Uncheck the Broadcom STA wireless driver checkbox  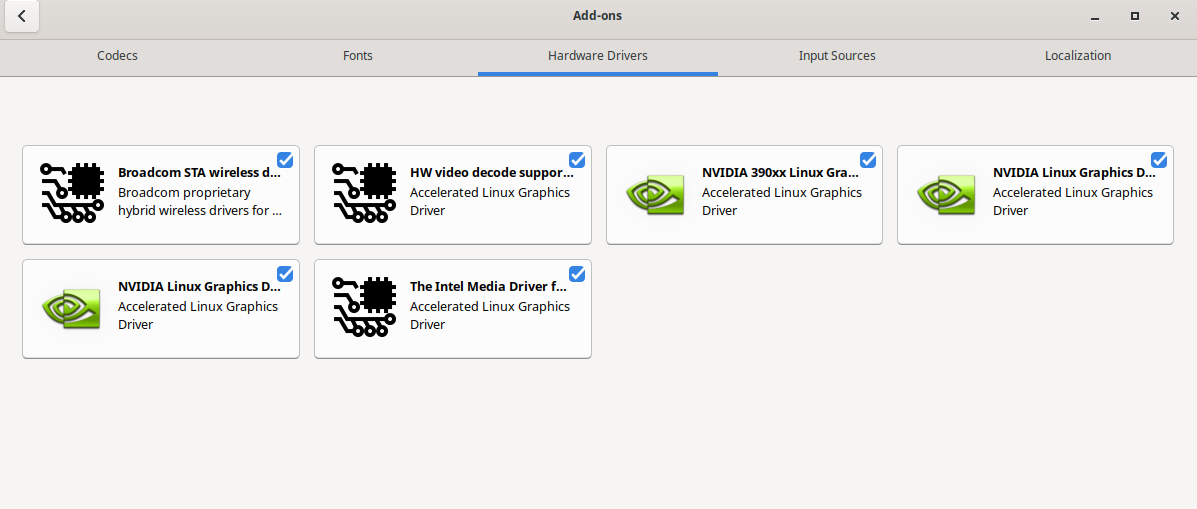pos(285,159)
